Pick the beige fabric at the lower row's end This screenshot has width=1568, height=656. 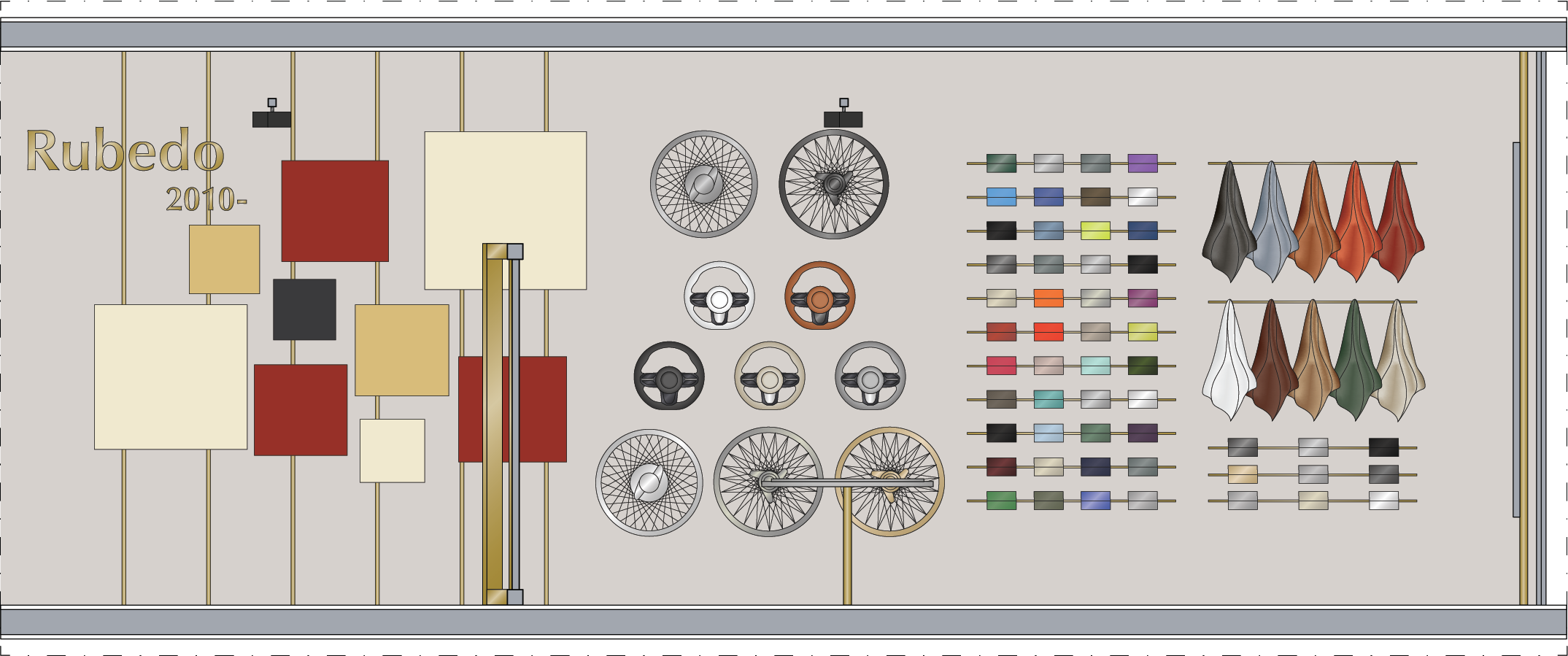pyautogui.click(x=1398, y=360)
